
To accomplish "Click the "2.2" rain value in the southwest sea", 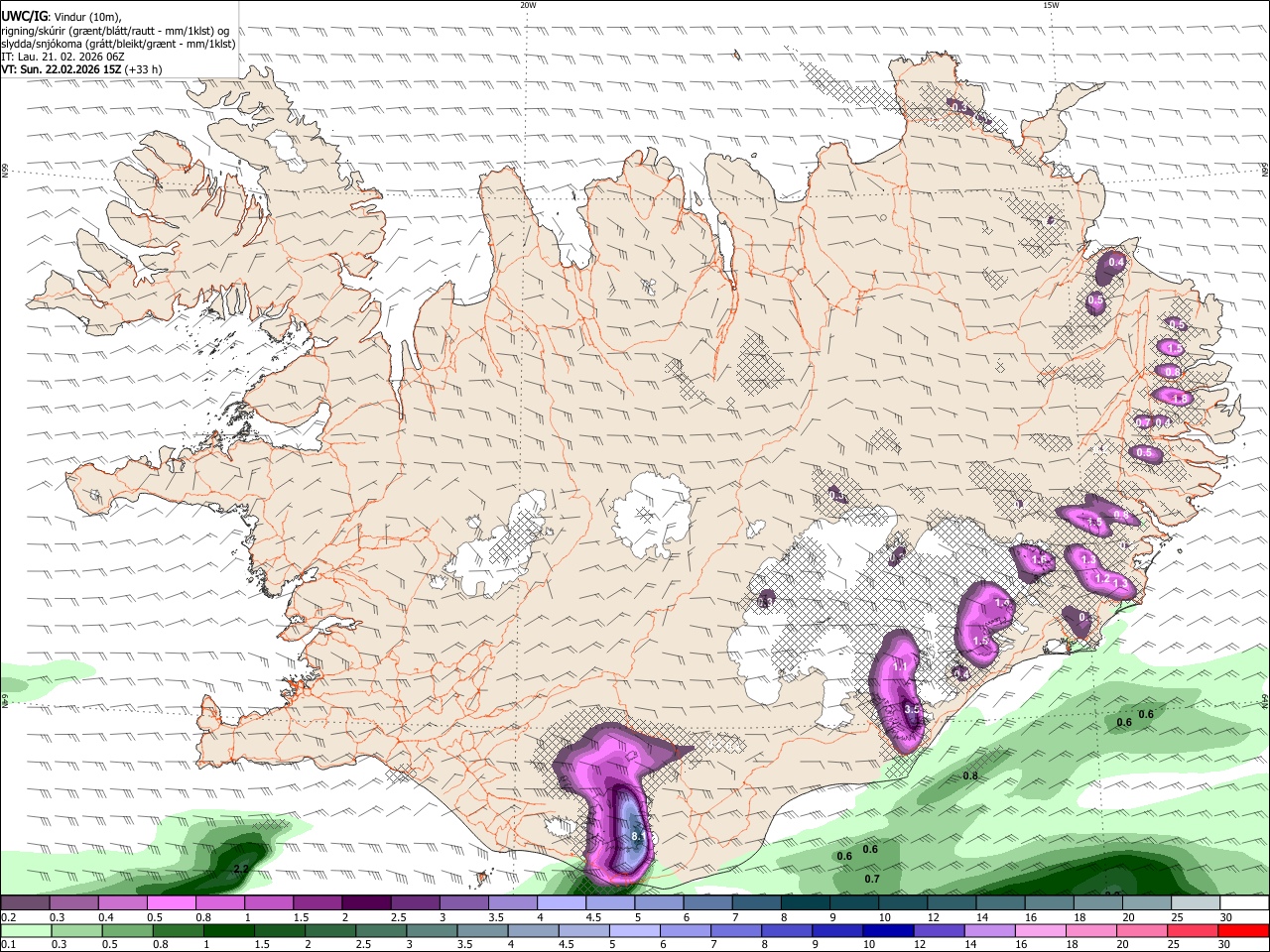I will 240,869.
